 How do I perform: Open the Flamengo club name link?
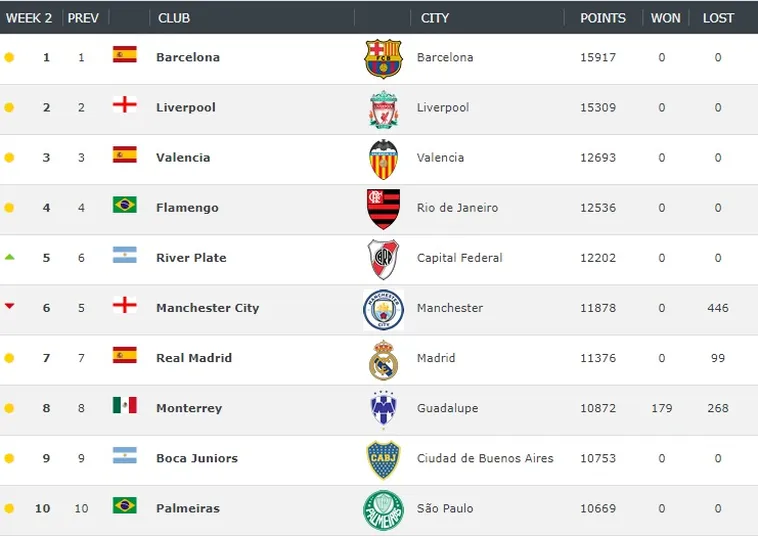[187, 208]
